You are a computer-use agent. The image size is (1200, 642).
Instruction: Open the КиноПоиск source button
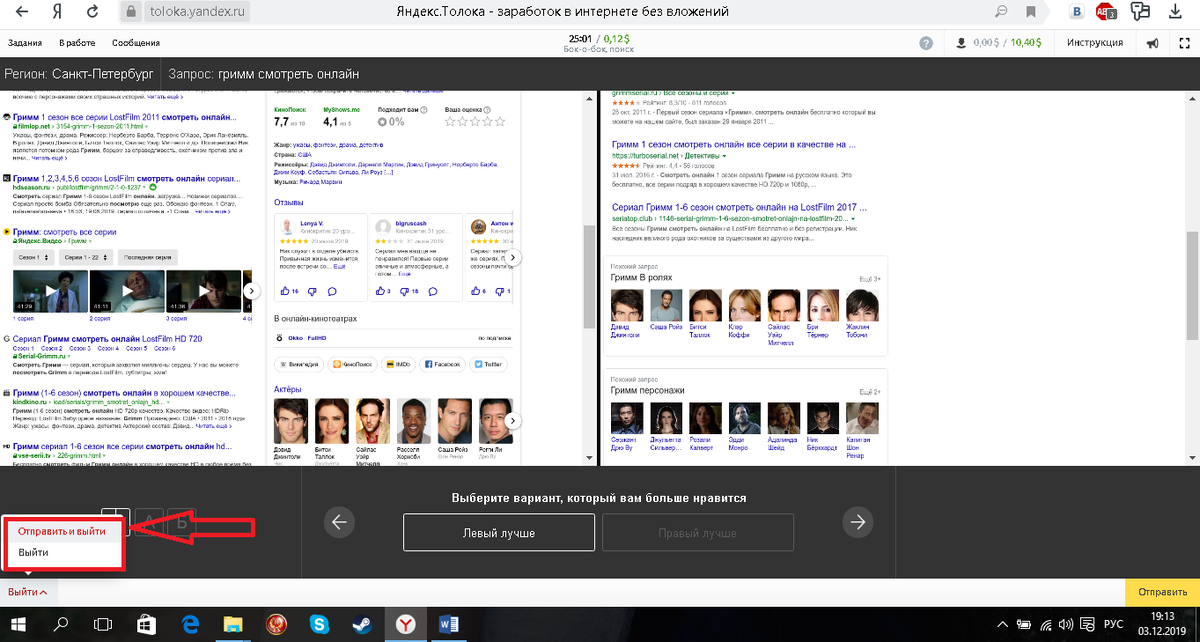(x=353, y=365)
